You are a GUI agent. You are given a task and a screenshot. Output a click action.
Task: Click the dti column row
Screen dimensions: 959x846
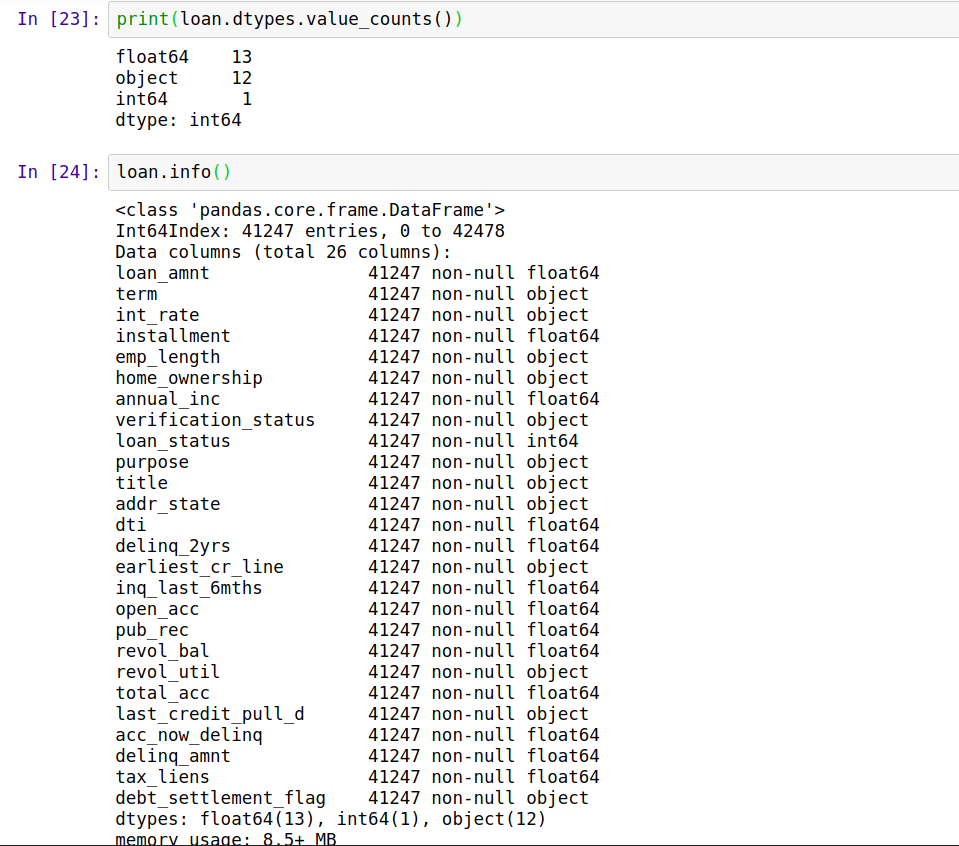coord(357,525)
